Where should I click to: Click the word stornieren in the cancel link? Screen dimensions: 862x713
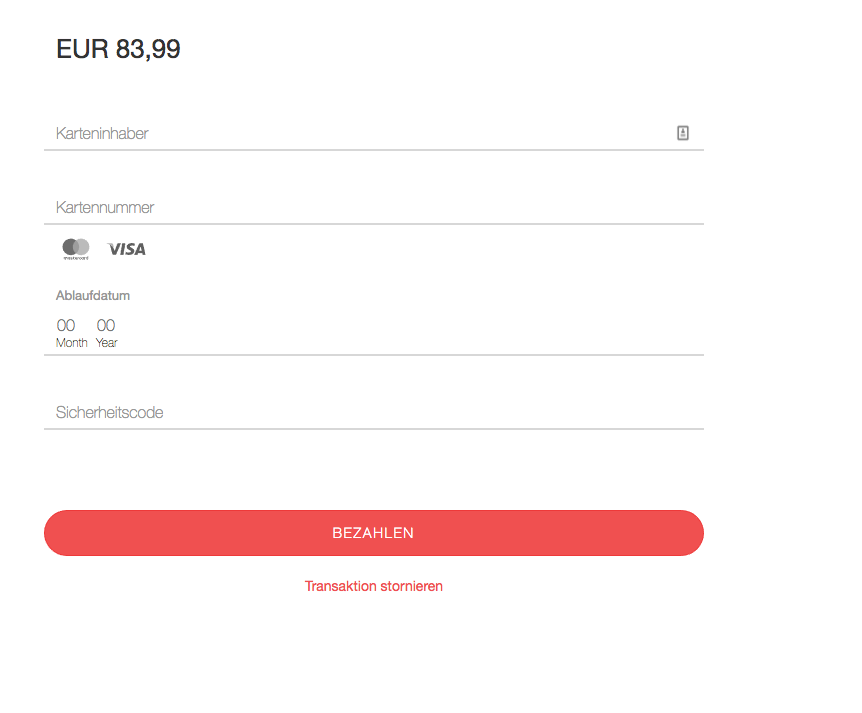412,586
